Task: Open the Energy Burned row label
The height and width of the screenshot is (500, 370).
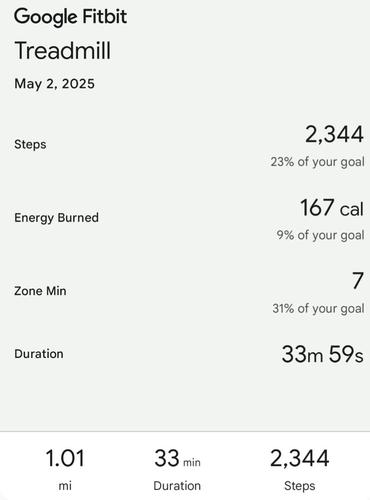Action: coord(56,218)
